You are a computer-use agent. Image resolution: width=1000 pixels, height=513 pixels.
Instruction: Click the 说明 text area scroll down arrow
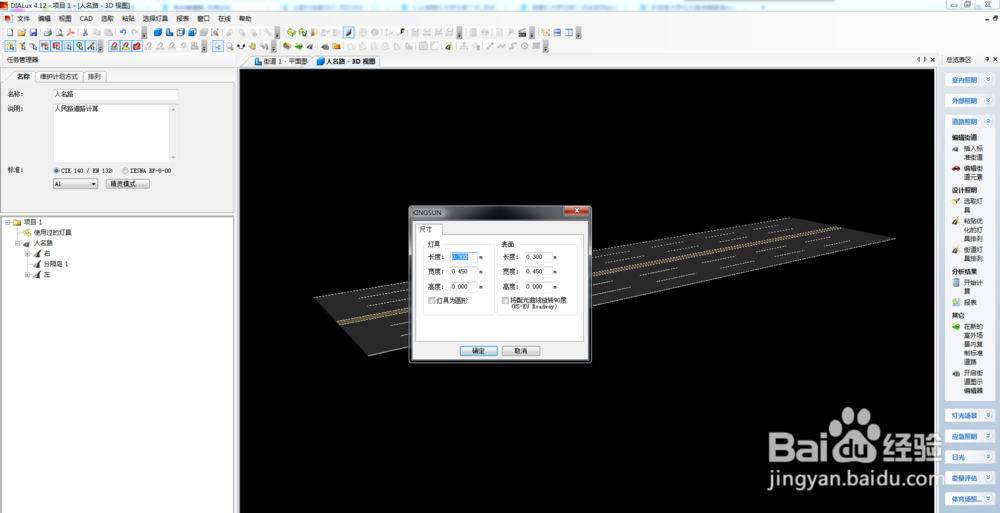(x=173, y=158)
